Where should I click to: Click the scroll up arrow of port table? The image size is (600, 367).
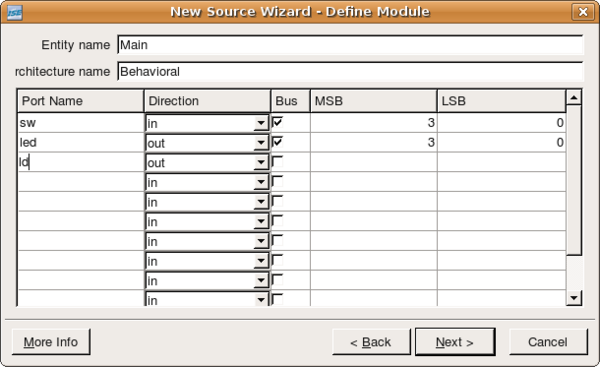(574, 98)
